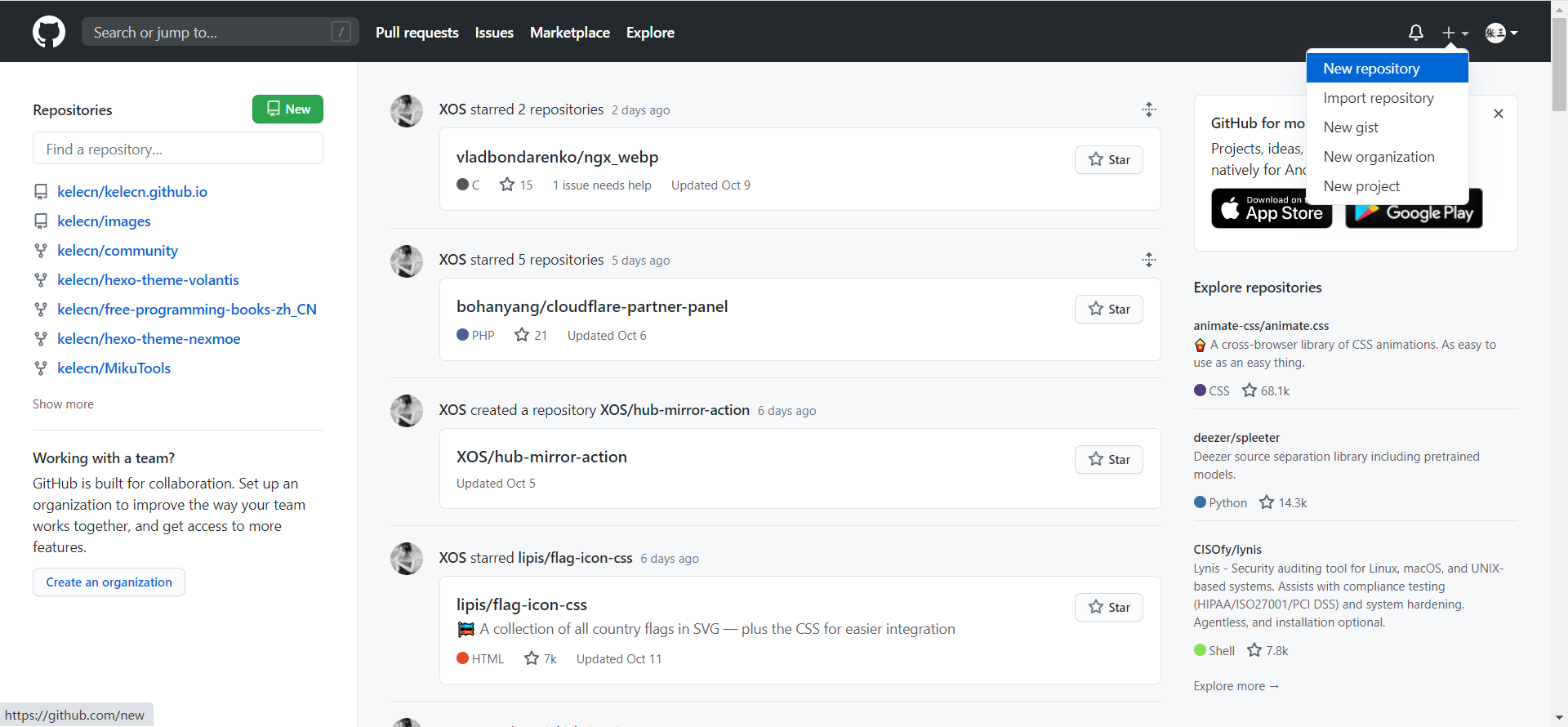
Task: Select New repository from dropdown menu
Action: (1387, 69)
